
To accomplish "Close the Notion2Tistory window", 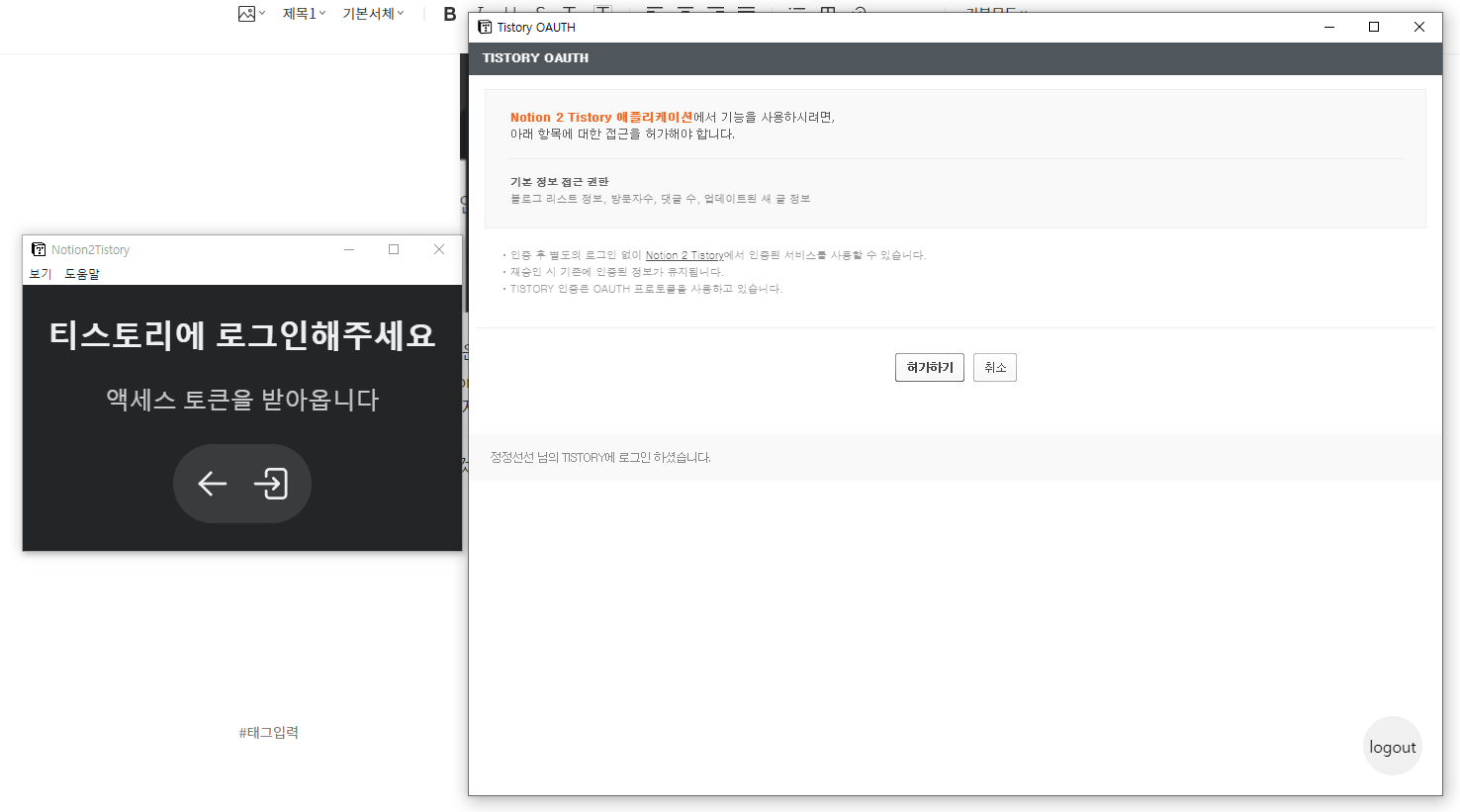I will tap(439, 249).
